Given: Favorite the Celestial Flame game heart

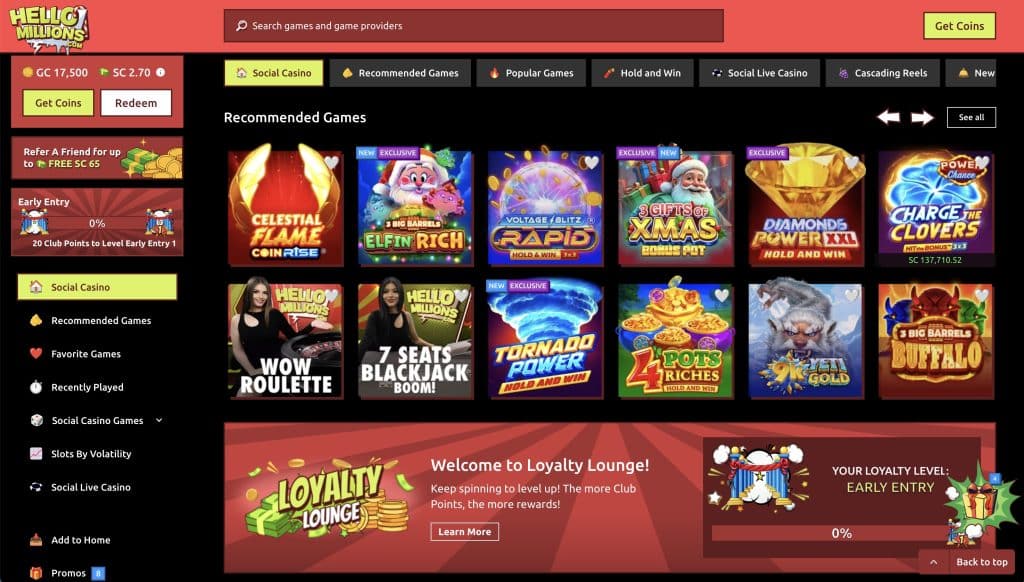Looking at the screenshot, I should (331, 162).
